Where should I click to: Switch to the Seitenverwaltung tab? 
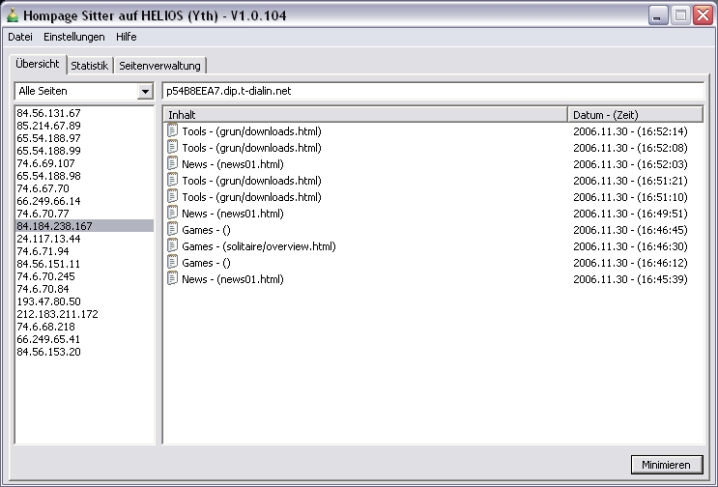click(x=160, y=66)
